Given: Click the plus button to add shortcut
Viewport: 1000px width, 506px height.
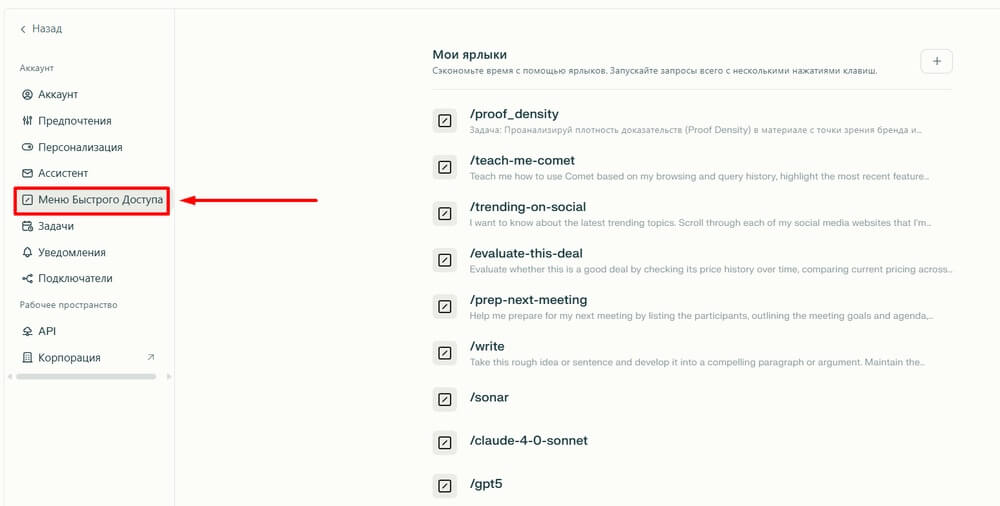Looking at the screenshot, I should point(936,62).
